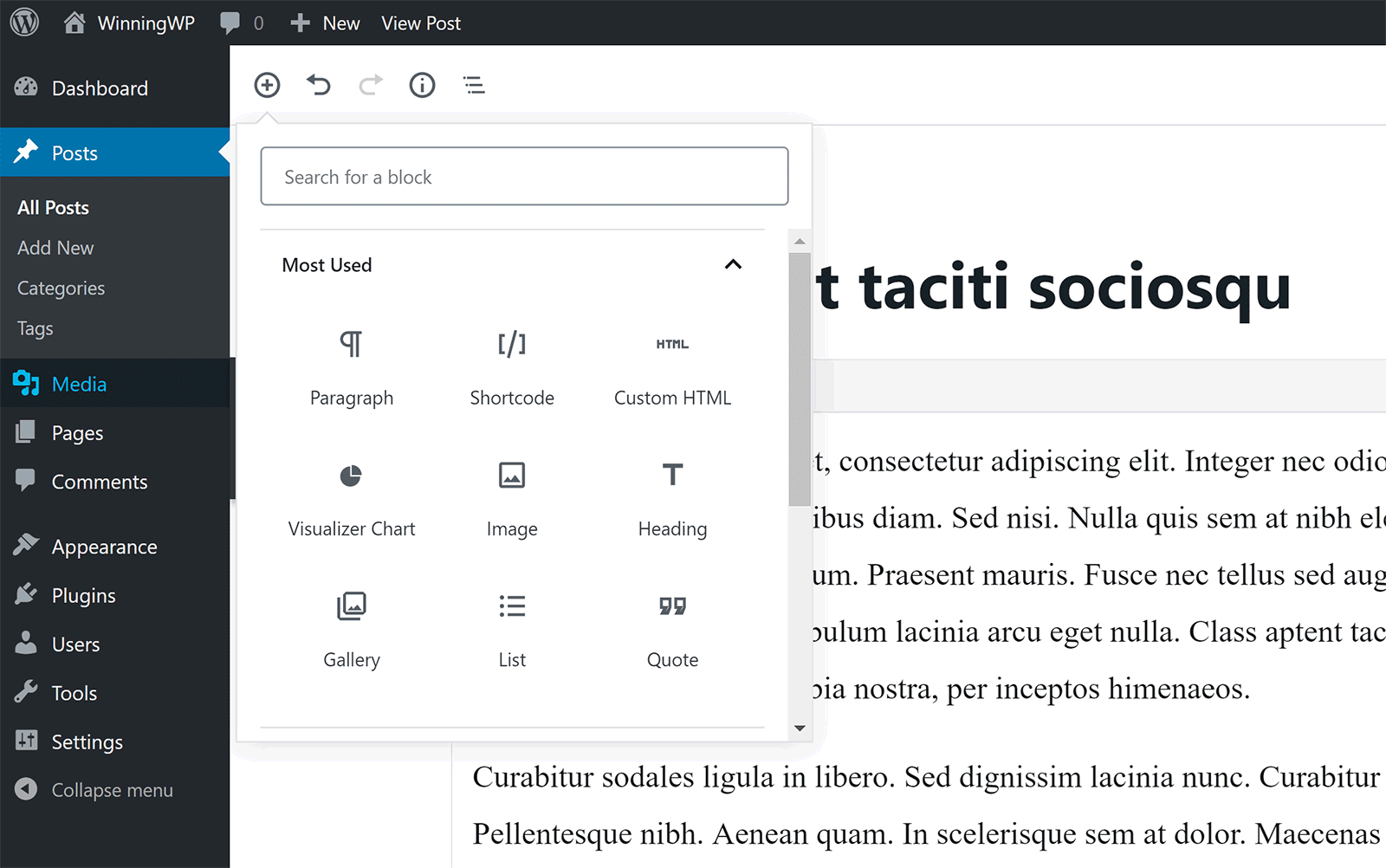Insert a Paragraph block
Screen dimensions: 1386x868
[352, 369]
